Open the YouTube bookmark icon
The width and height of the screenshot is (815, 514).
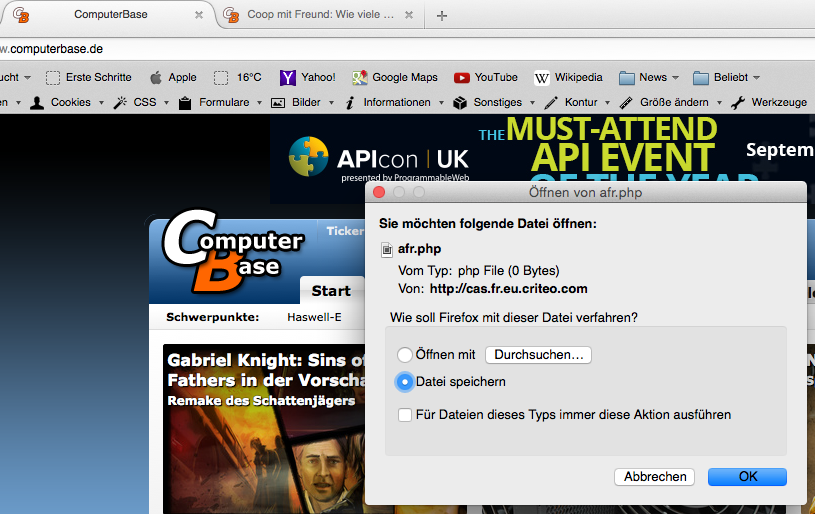click(x=462, y=78)
